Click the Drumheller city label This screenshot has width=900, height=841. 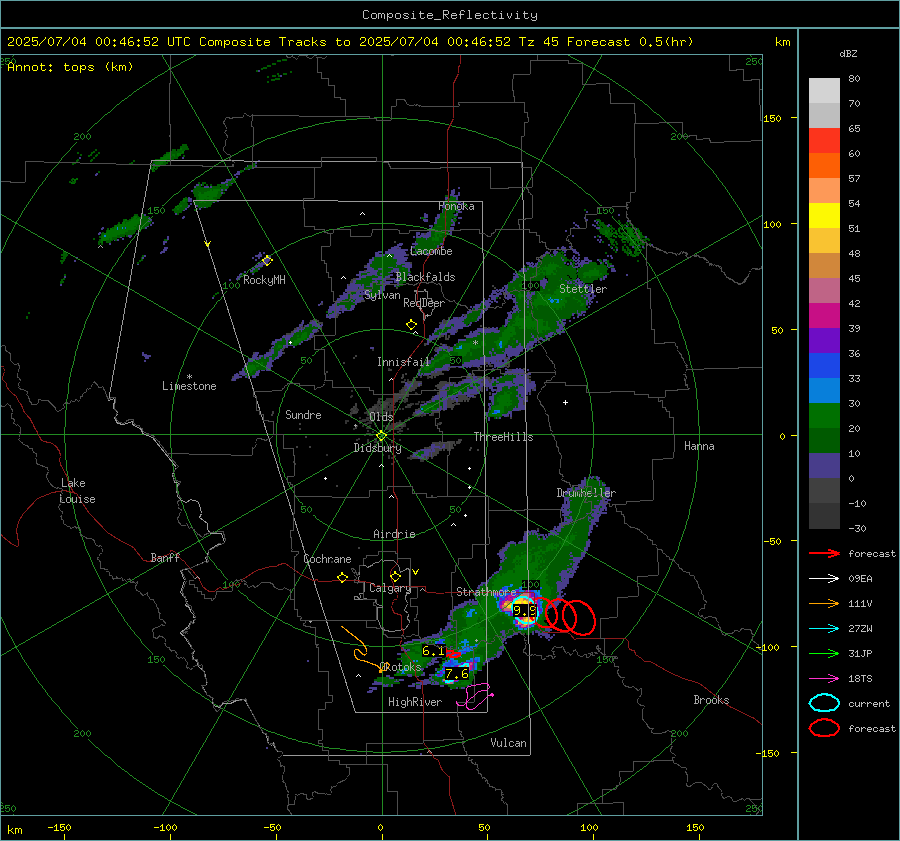tap(586, 493)
